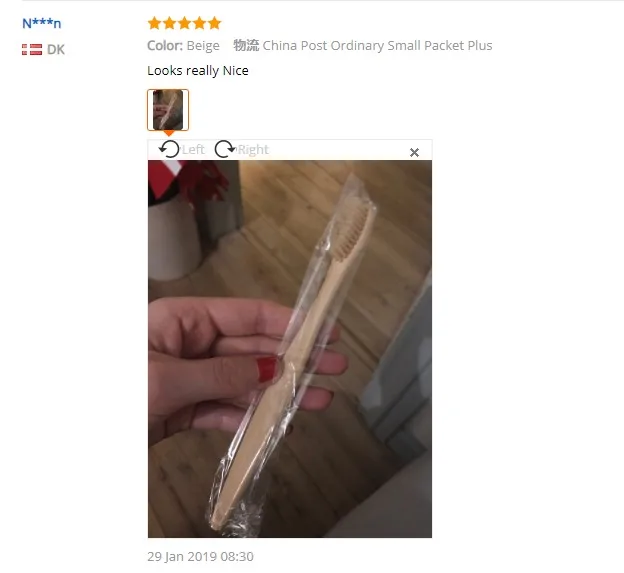Viewport: 624px width, 573px height.
Task: Click the enlarged toothbrush photo
Action: pos(290,349)
